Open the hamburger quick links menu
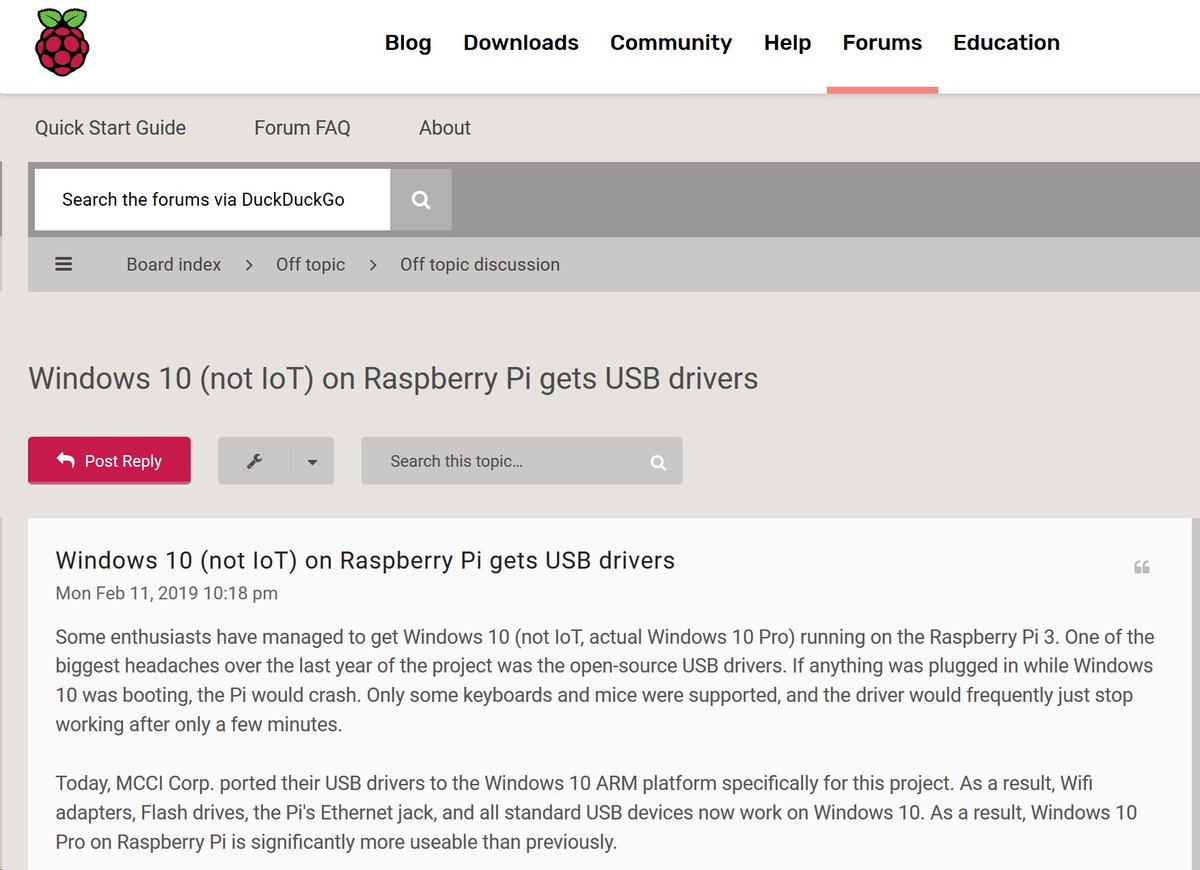The image size is (1200, 870). [x=64, y=265]
